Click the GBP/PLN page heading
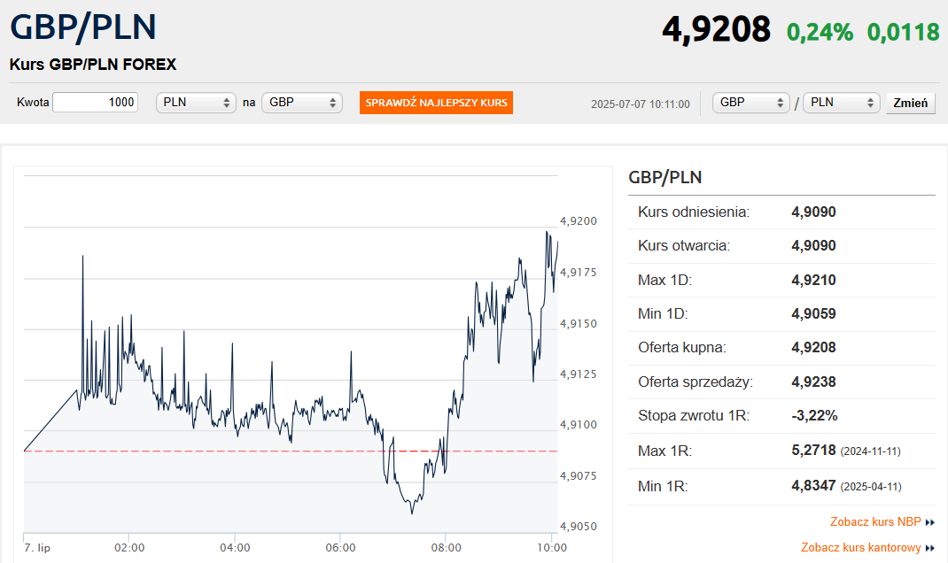The height and width of the screenshot is (563, 948). [83, 27]
